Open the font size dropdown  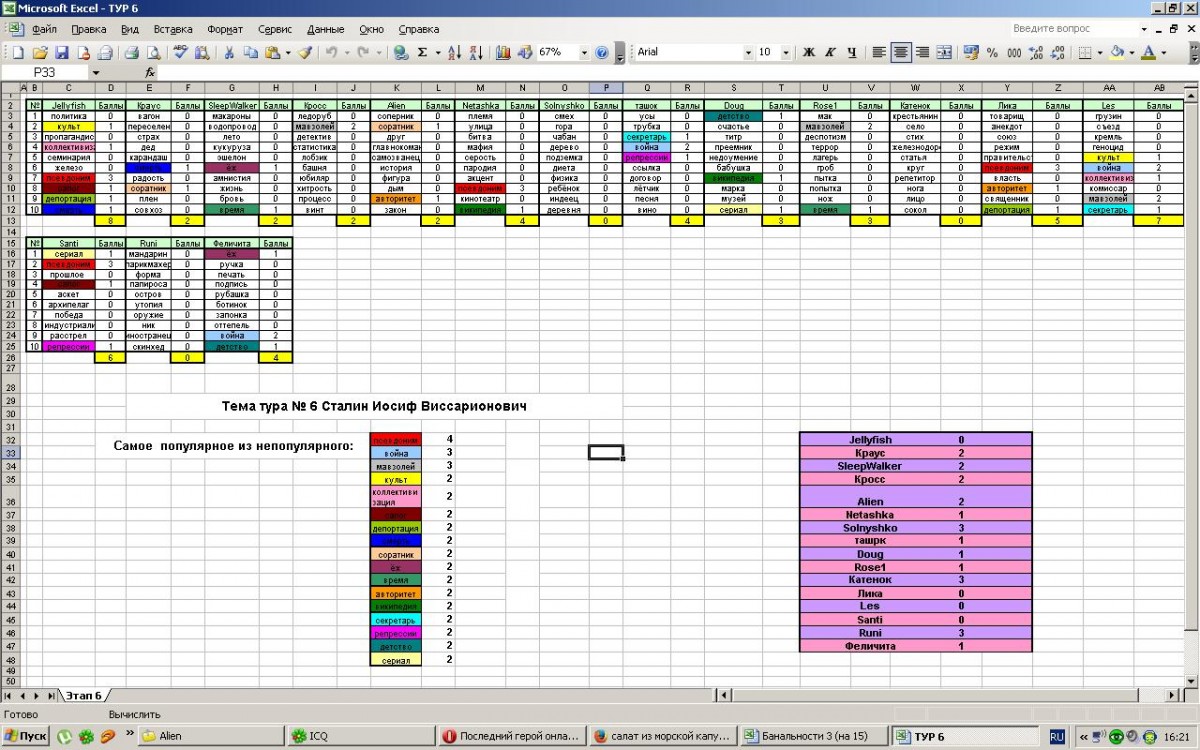(786, 52)
